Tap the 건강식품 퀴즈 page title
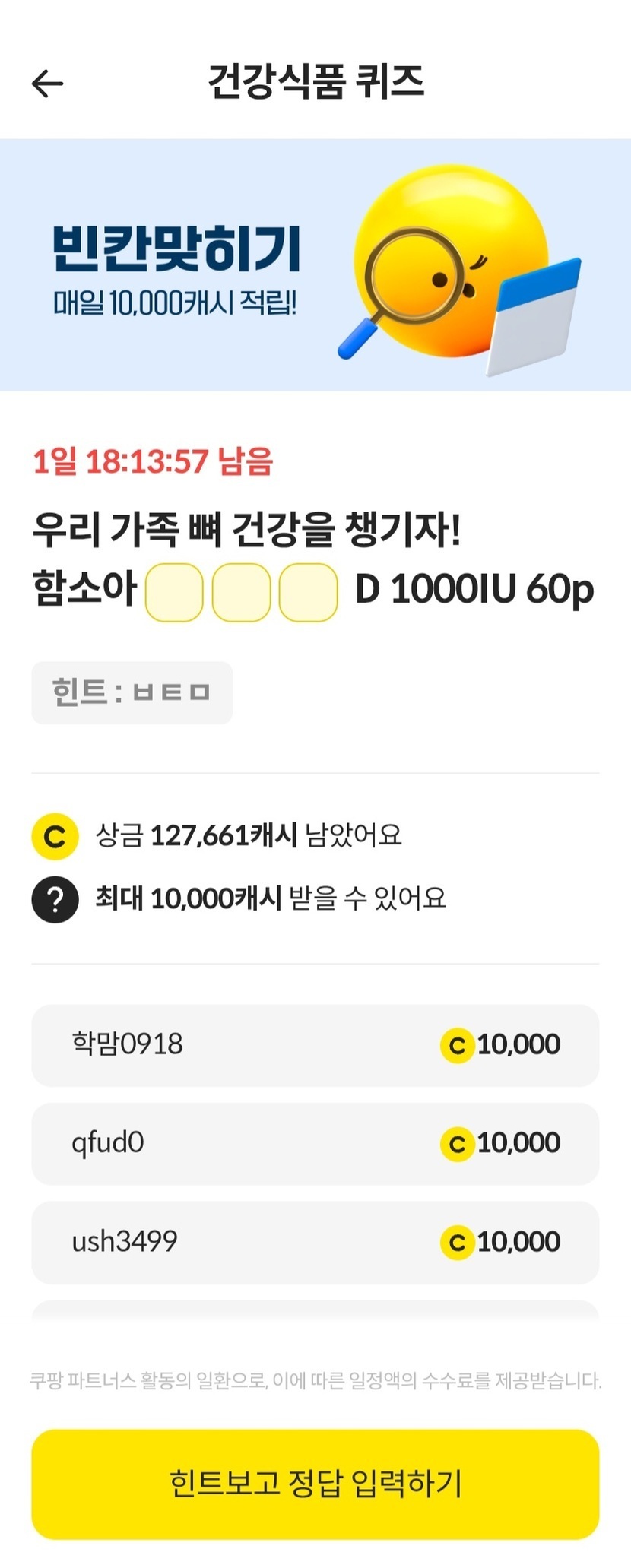Screen dimensions: 631x1568 (x=315, y=82)
